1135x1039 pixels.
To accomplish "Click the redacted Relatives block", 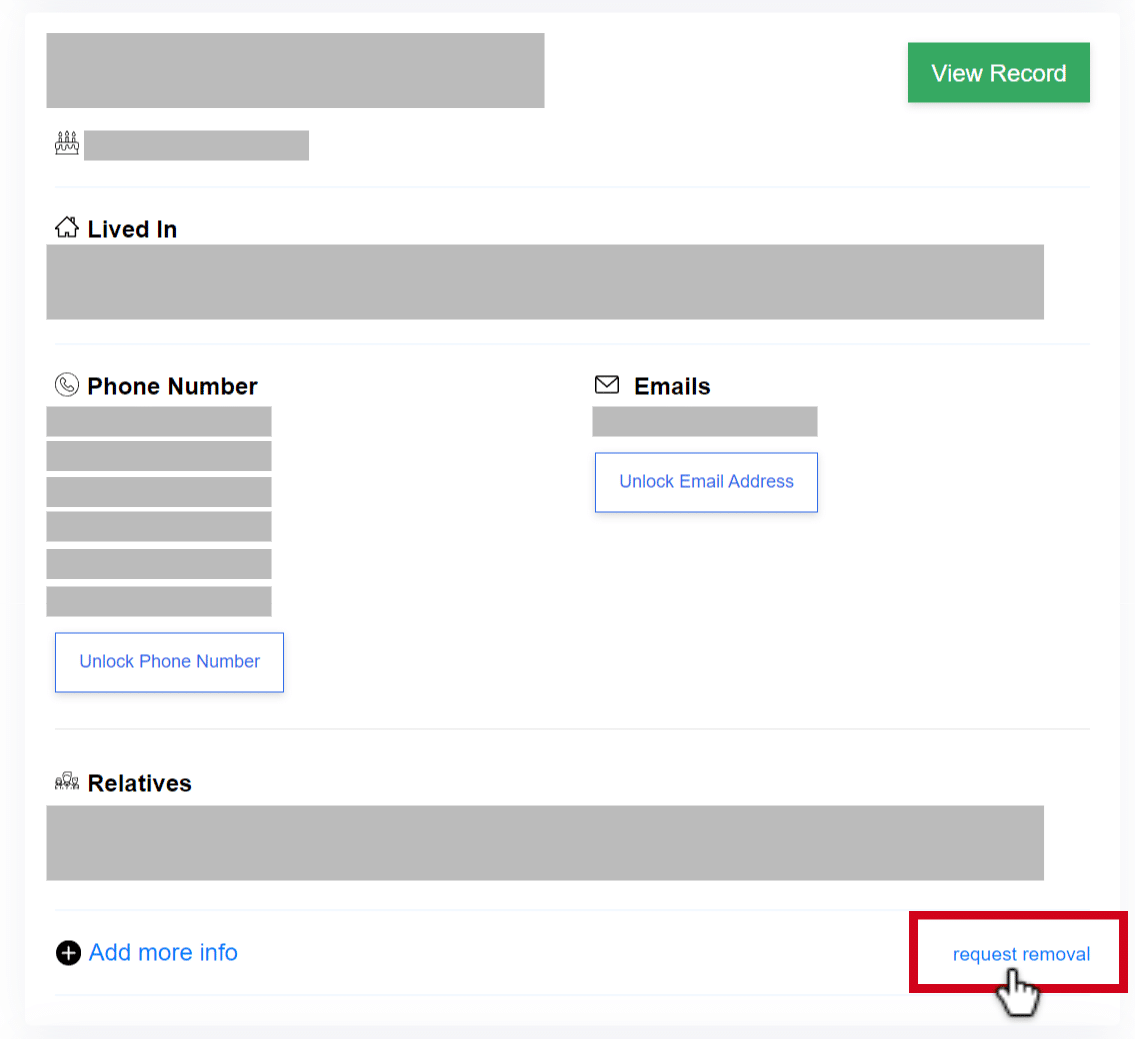I will 545,843.
